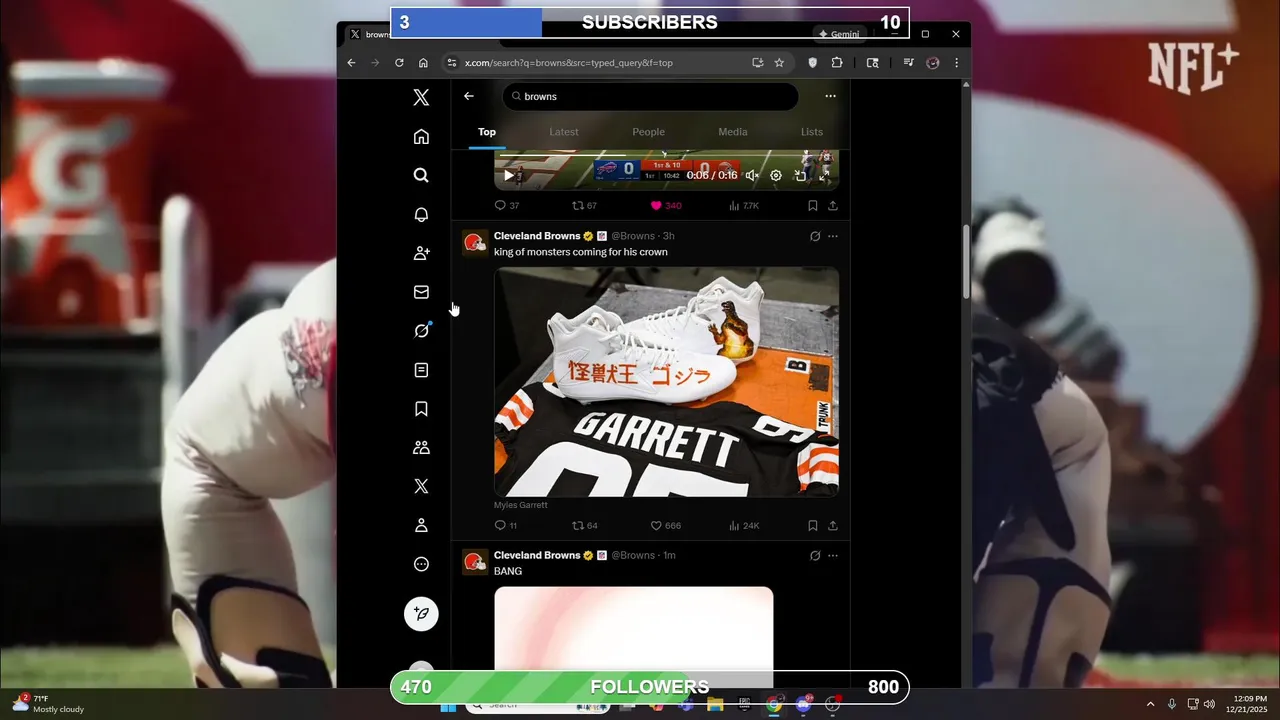Select the Top search tab
This screenshot has width=1280, height=720.
(487, 132)
